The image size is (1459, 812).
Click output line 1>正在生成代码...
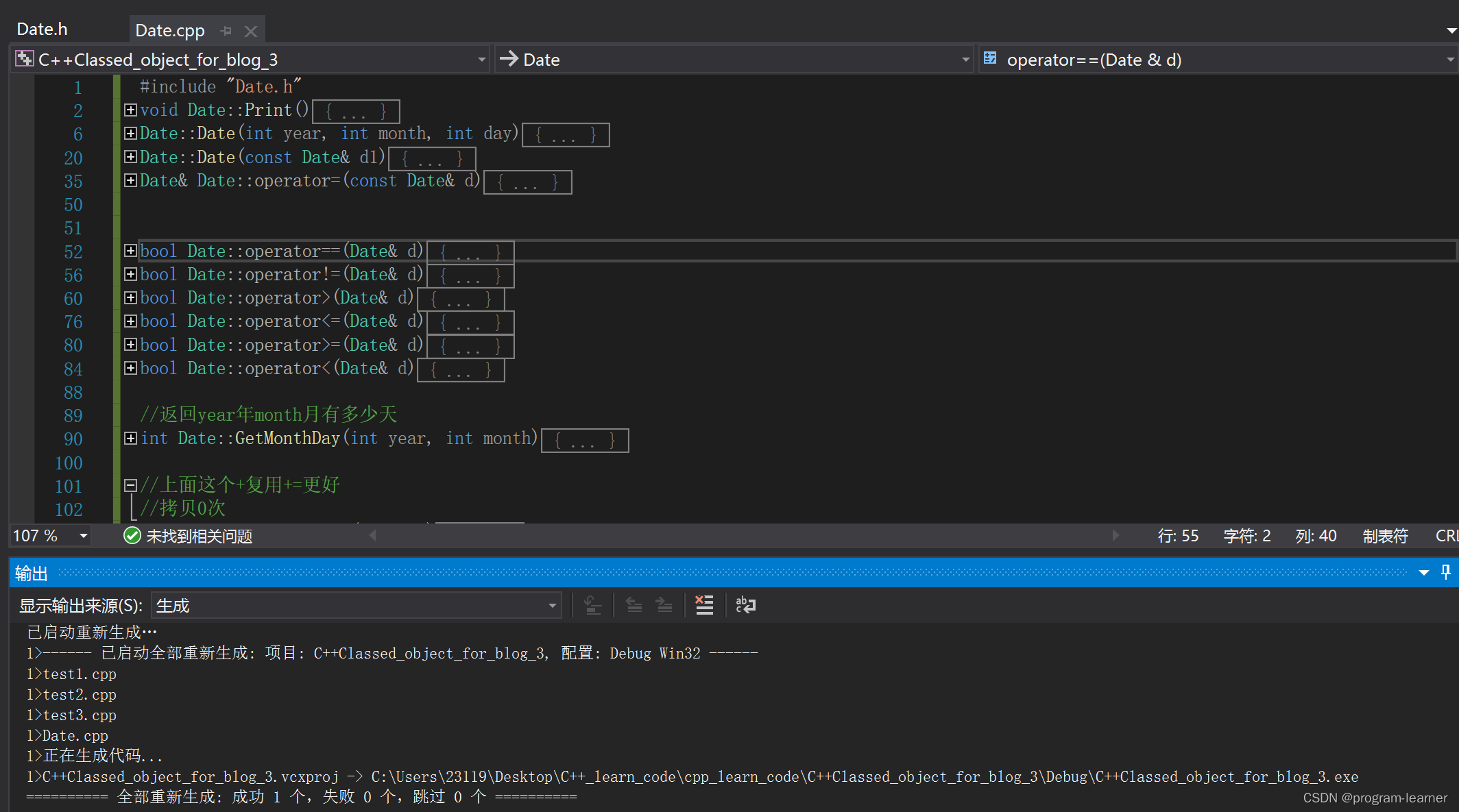pyautogui.click(x=95, y=756)
